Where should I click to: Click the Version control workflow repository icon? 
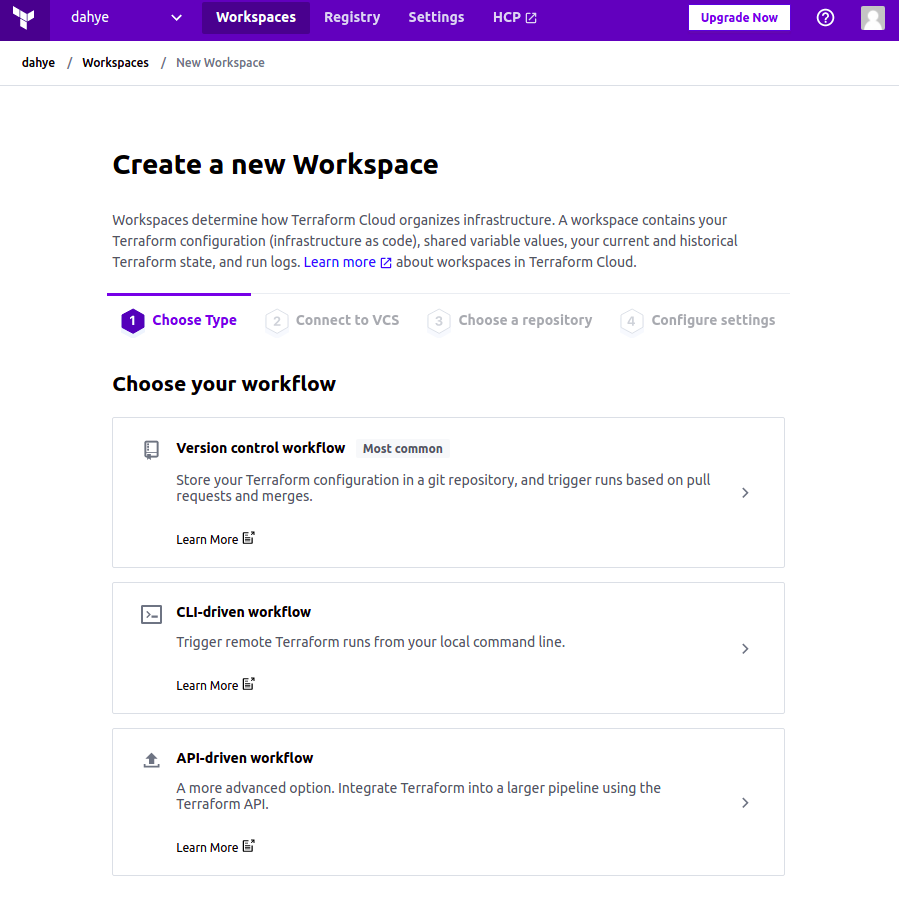click(x=151, y=450)
